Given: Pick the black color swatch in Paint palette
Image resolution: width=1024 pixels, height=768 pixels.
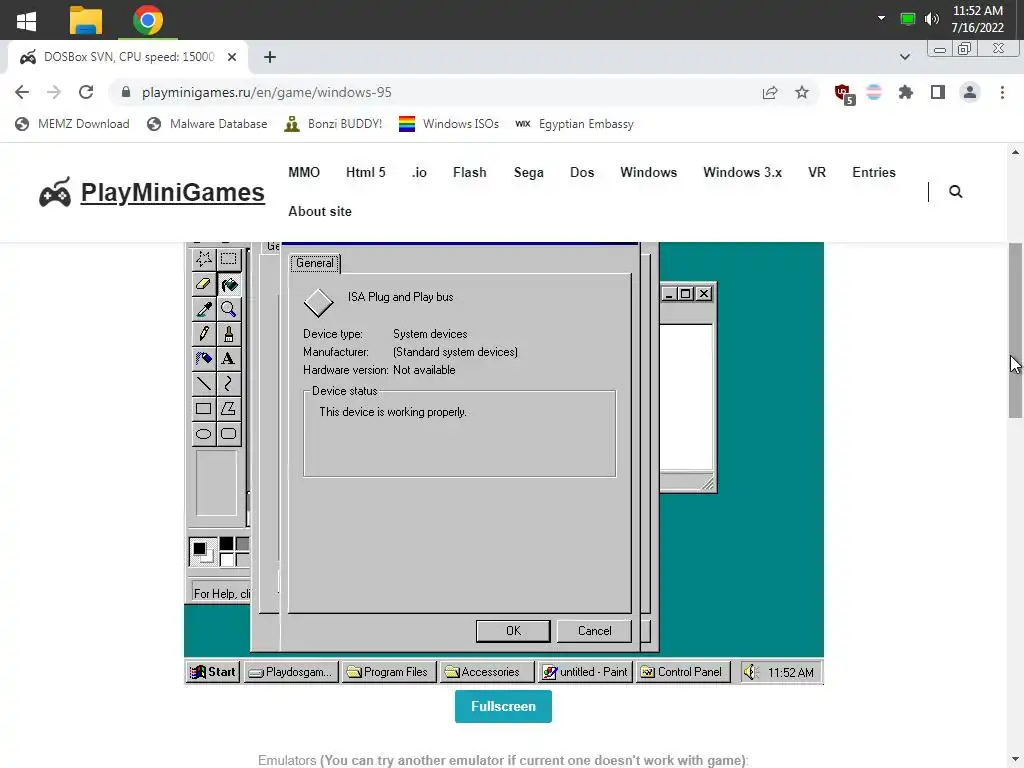Looking at the screenshot, I should click(x=227, y=544).
